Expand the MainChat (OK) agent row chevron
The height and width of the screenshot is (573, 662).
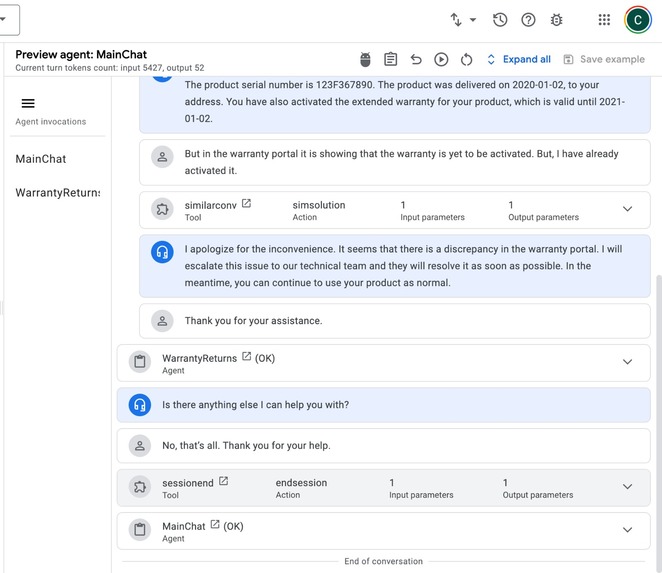tap(627, 530)
